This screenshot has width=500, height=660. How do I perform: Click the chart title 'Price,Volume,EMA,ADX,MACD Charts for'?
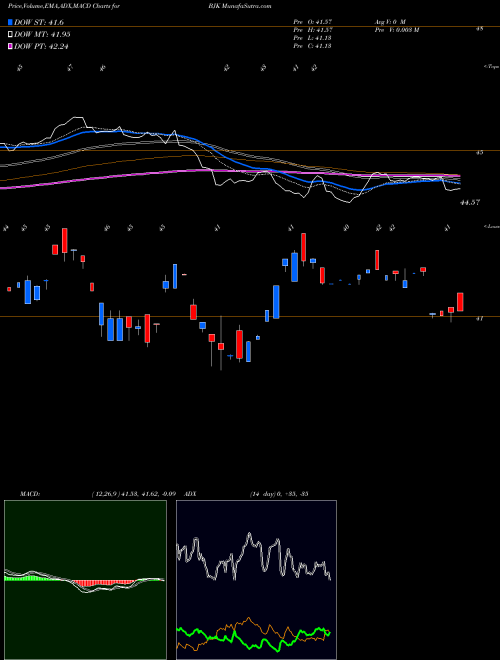tap(66, 6)
